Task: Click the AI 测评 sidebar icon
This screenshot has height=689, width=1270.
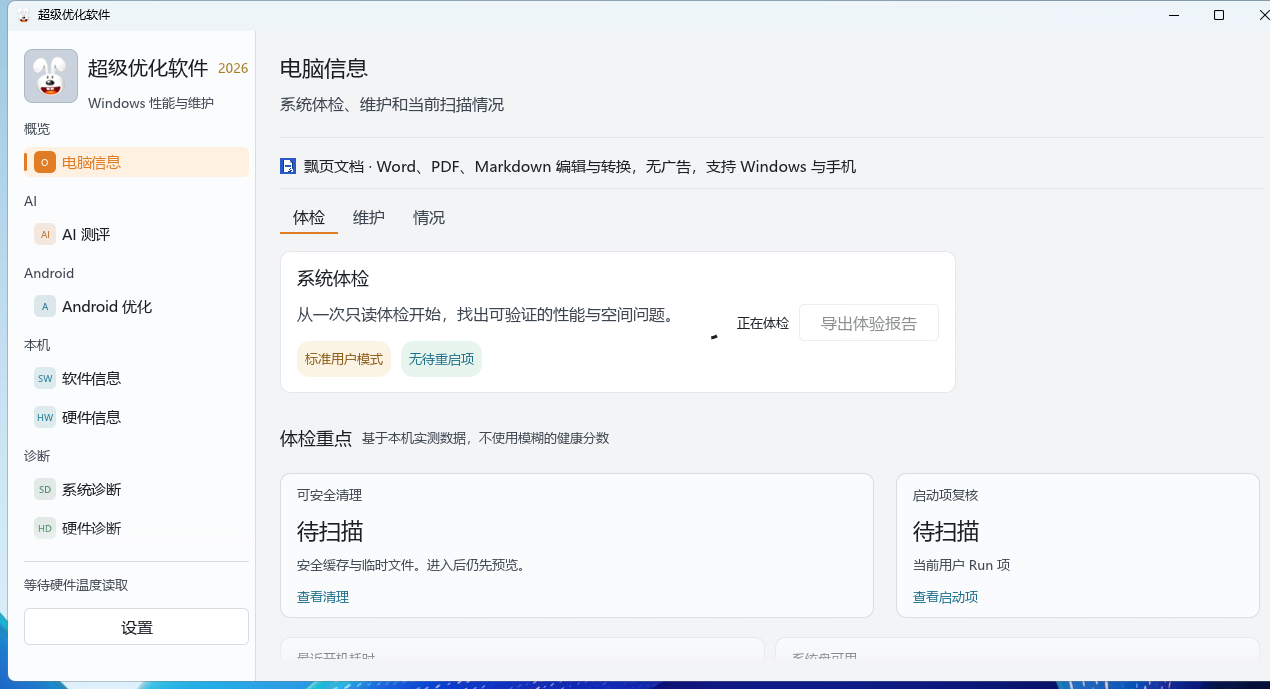Action: [x=45, y=234]
